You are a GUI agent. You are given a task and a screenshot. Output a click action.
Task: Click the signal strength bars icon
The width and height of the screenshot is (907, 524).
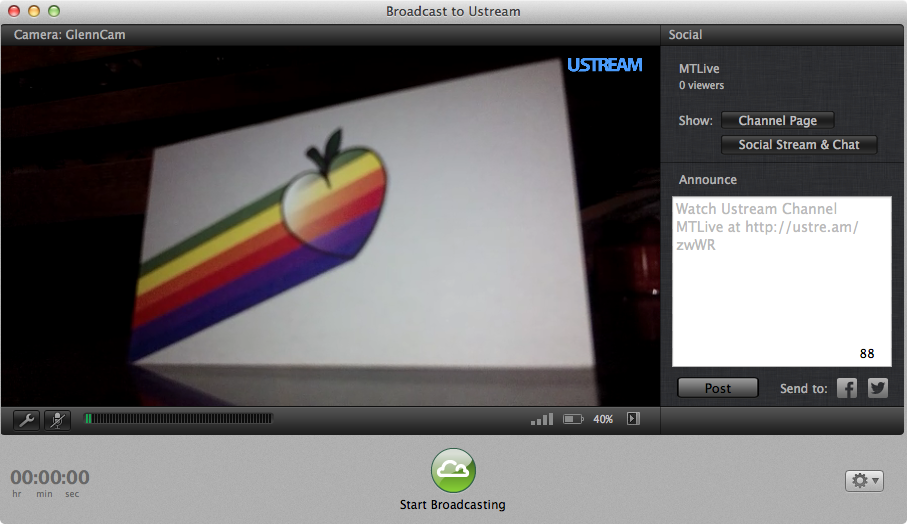coord(541,420)
